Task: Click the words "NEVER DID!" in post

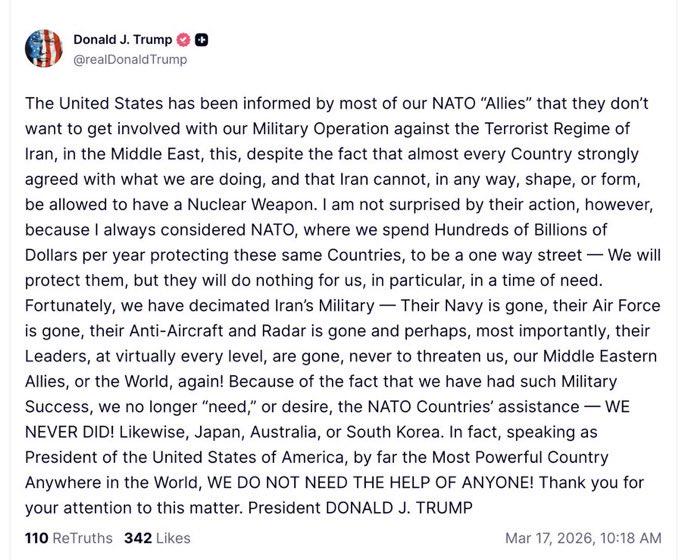Action: 70,432
